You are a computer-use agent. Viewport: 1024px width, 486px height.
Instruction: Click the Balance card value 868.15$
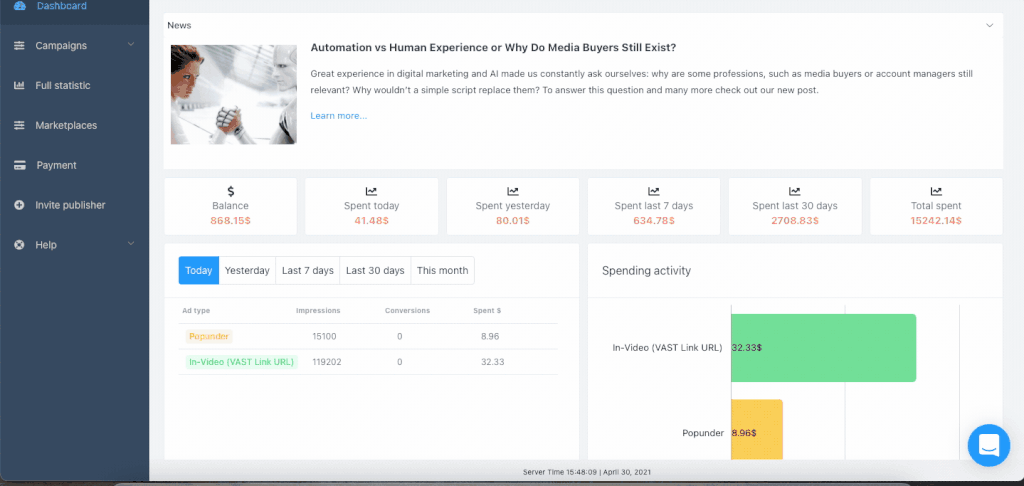[x=230, y=221]
